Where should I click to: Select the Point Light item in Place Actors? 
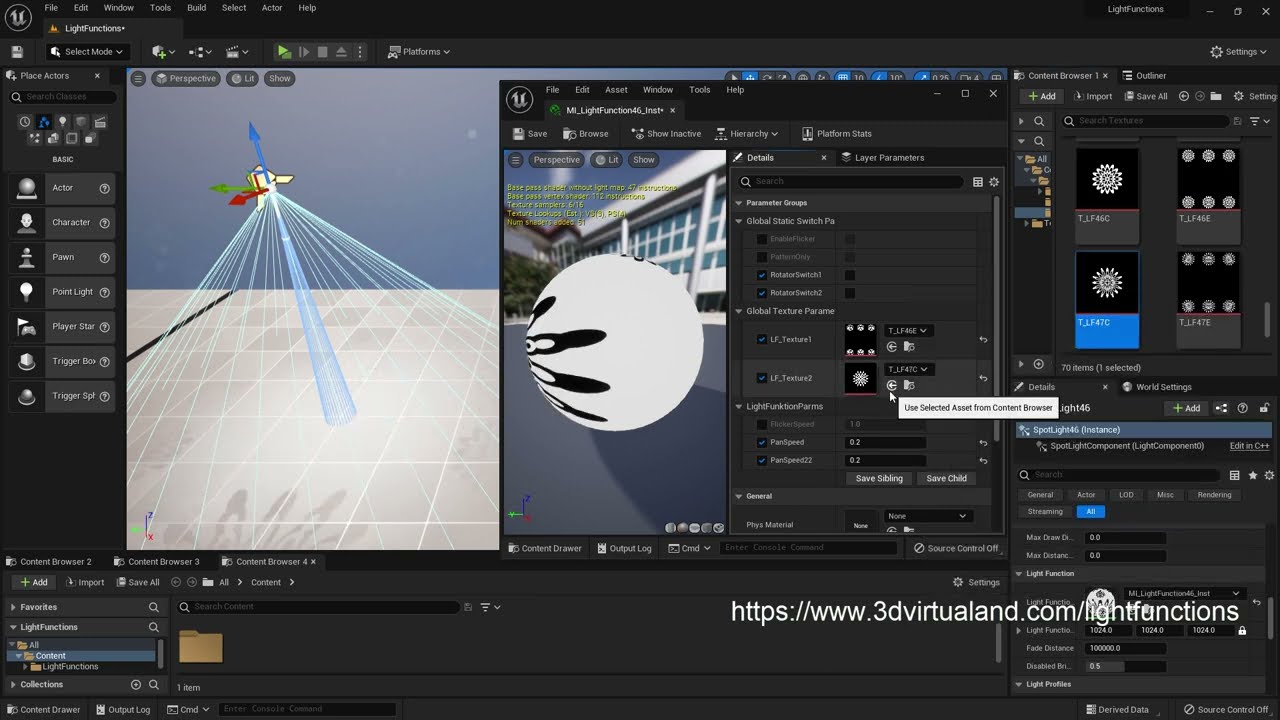pos(62,292)
